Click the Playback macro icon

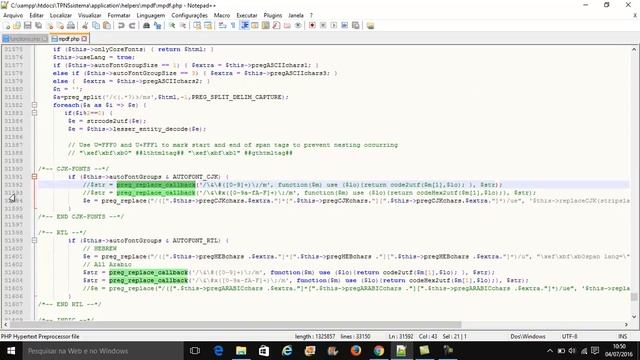pyautogui.click(x=334, y=26)
